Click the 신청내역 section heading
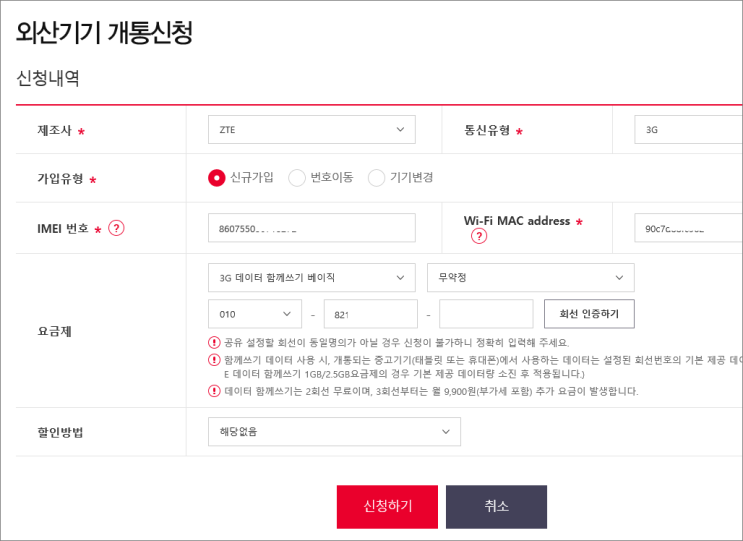This screenshot has width=743, height=541. point(48,78)
